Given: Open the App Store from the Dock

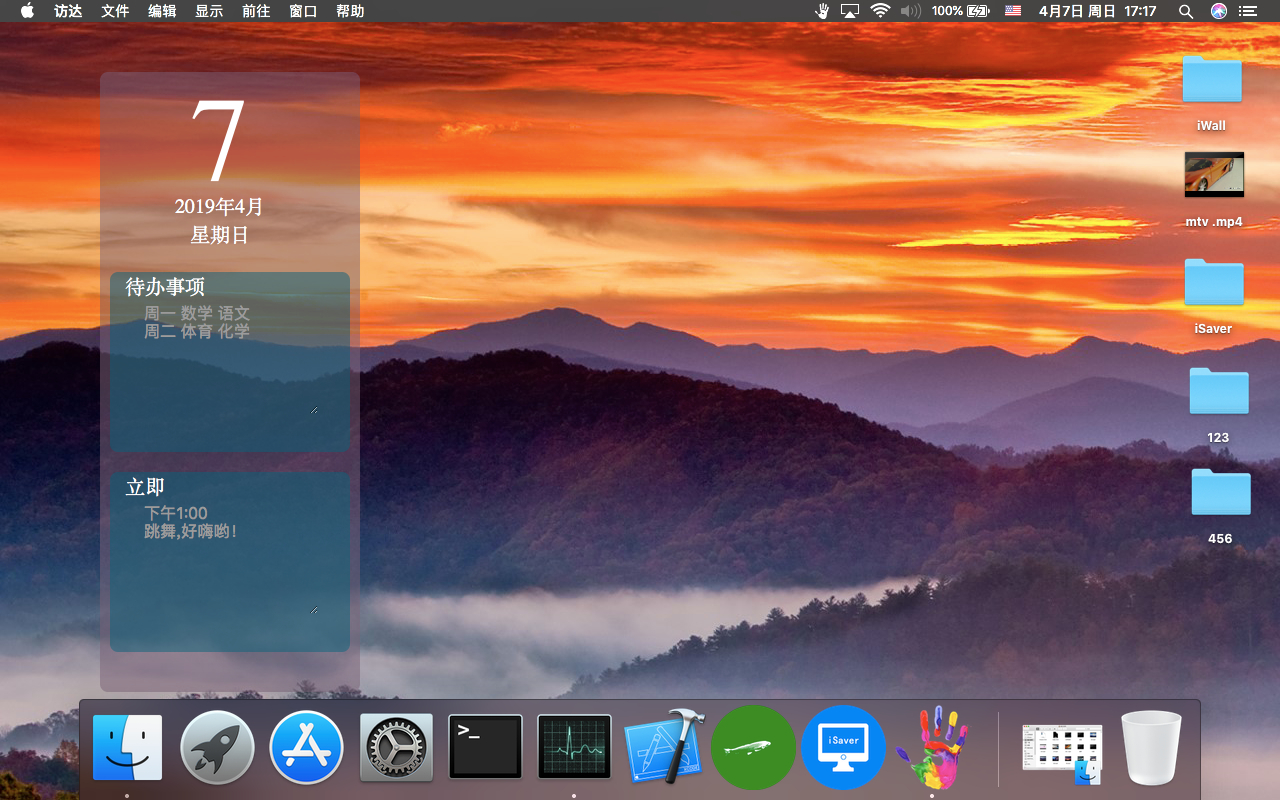Looking at the screenshot, I should click(306, 747).
